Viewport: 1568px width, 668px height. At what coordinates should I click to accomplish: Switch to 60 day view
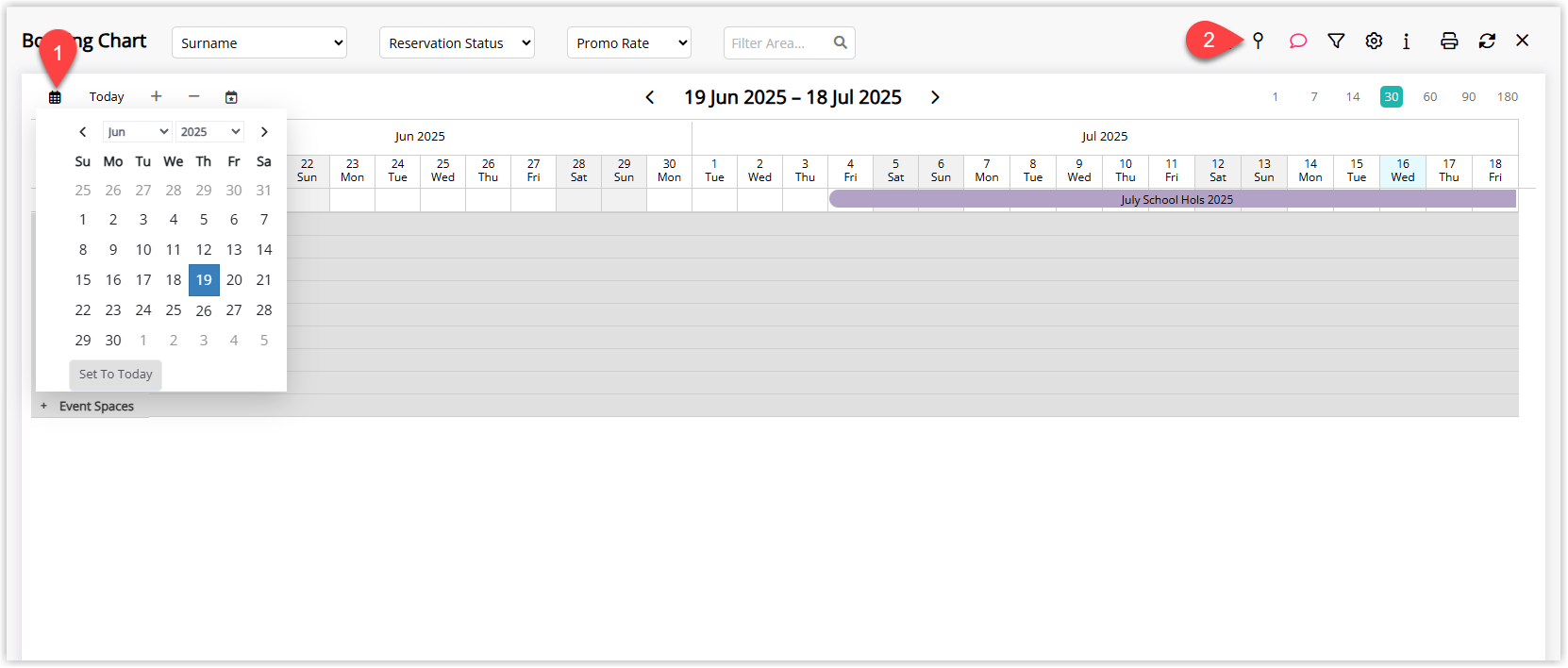pyautogui.click(x=1430, y=97)
